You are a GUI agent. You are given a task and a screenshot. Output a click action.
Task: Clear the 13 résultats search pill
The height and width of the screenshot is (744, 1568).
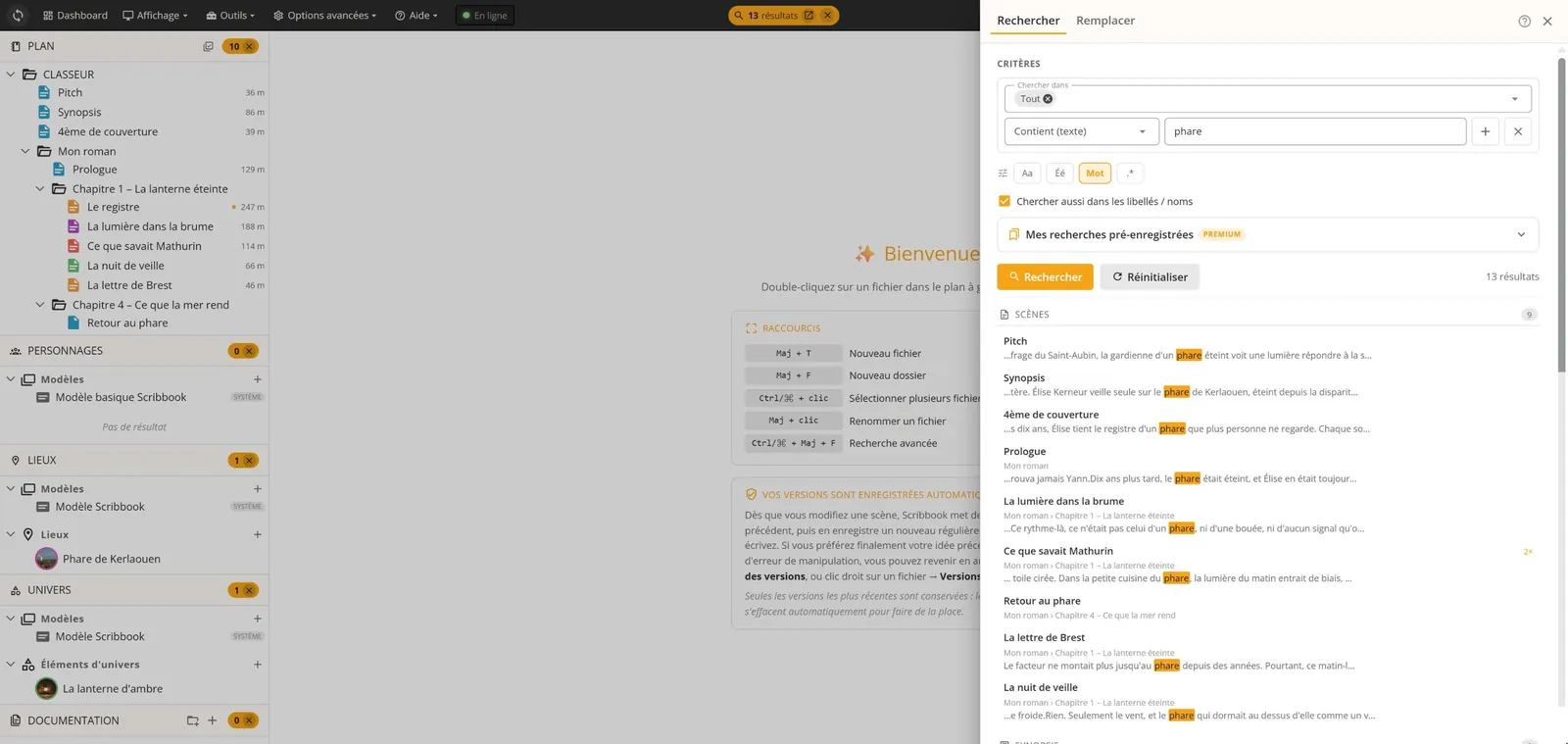[x=828, y=16]
